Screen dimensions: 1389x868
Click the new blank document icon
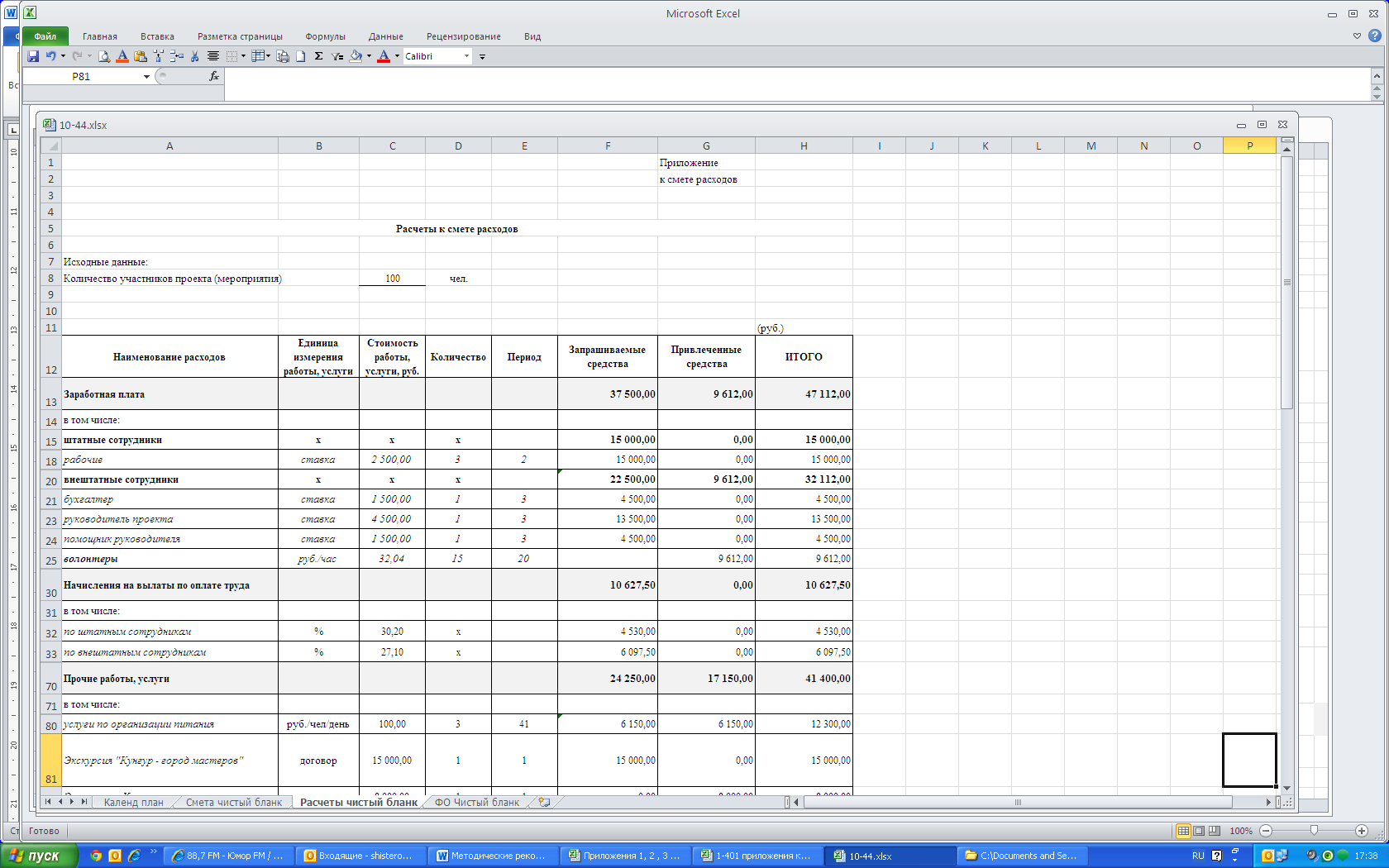300,56
